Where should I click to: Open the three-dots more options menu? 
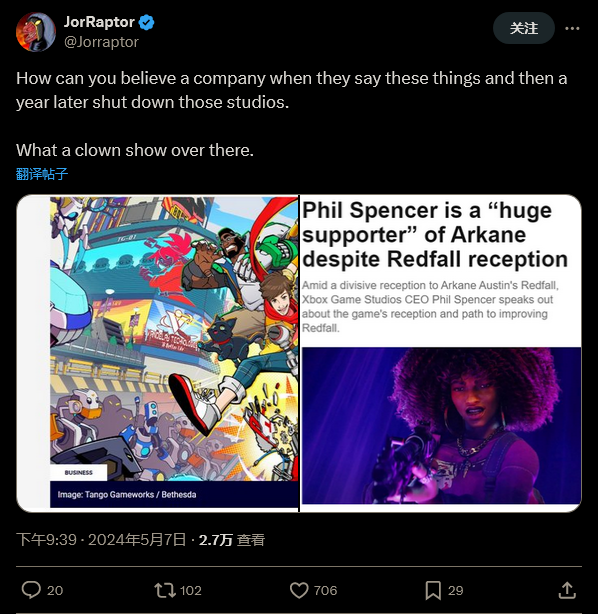pyautogui.click(x=572, y=28)
